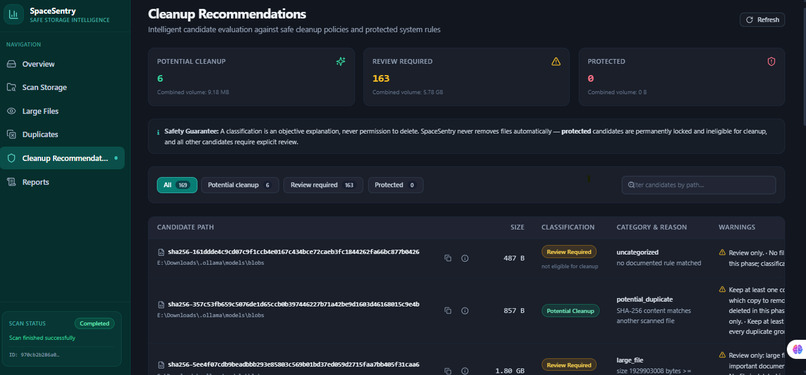Copy path of sha256-357c53fb row
806x375 pixels.
tap(447, 310)
